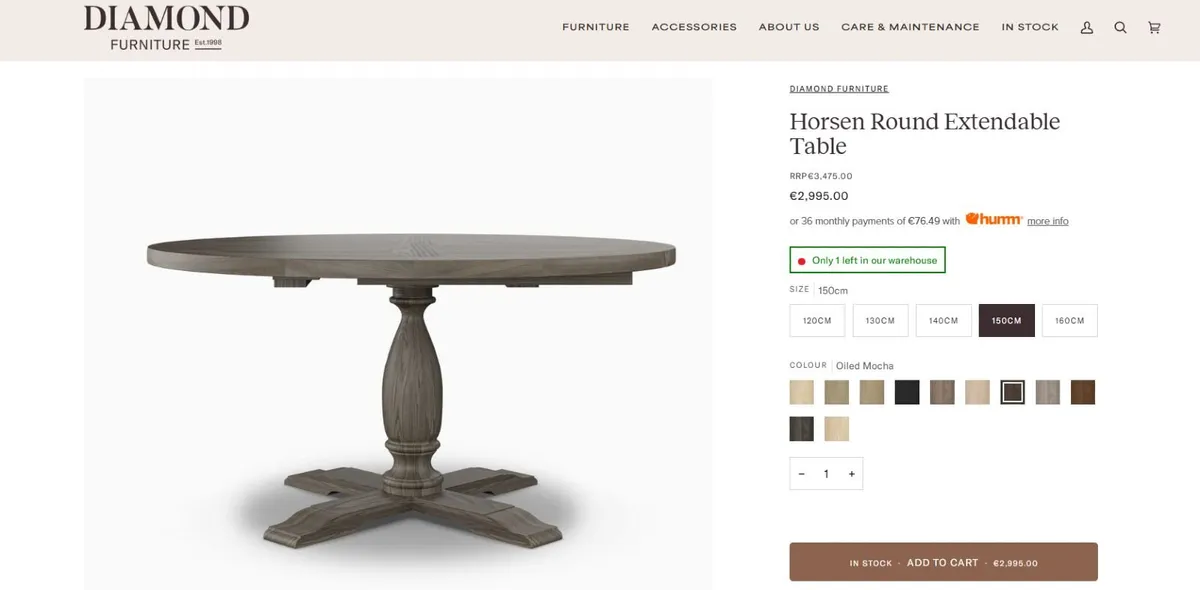The height and width of the screenshot is (590, 1200).
Task: Select the 140CM size option
Action: pos(943,320)
